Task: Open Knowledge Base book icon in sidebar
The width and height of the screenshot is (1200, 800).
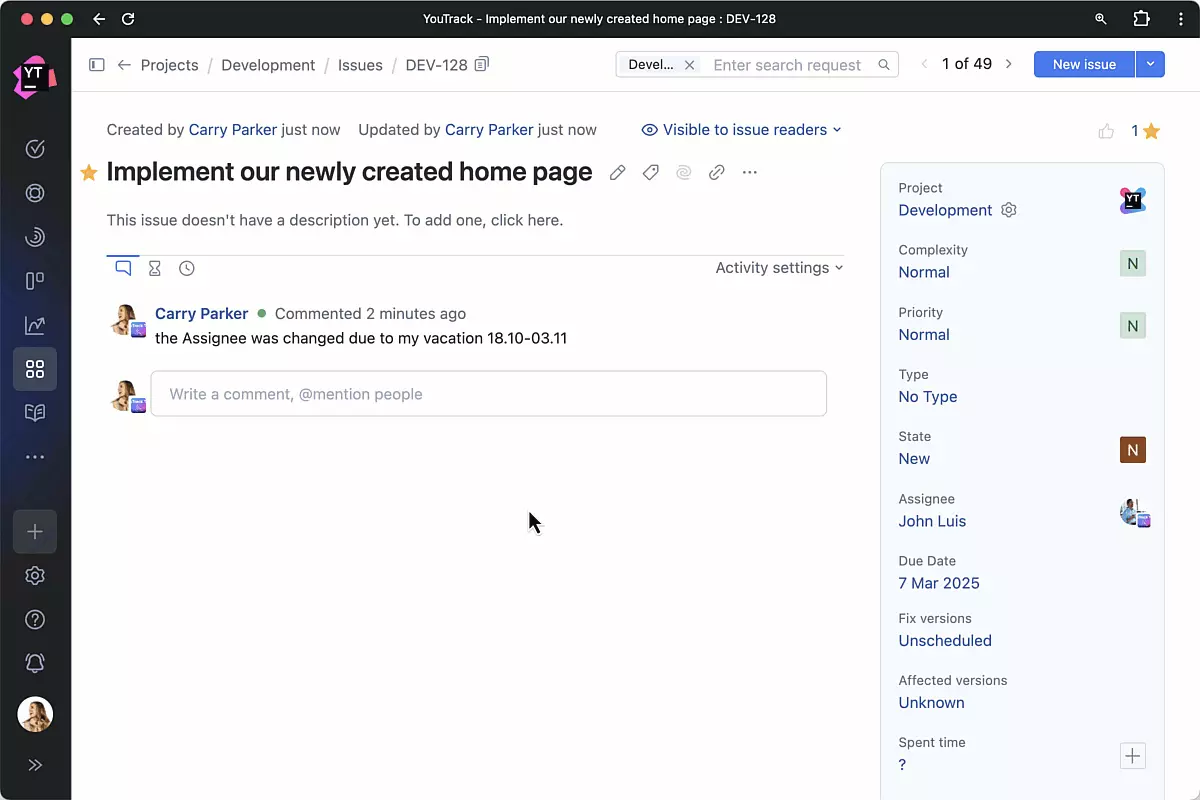Action: coord(35,413)
